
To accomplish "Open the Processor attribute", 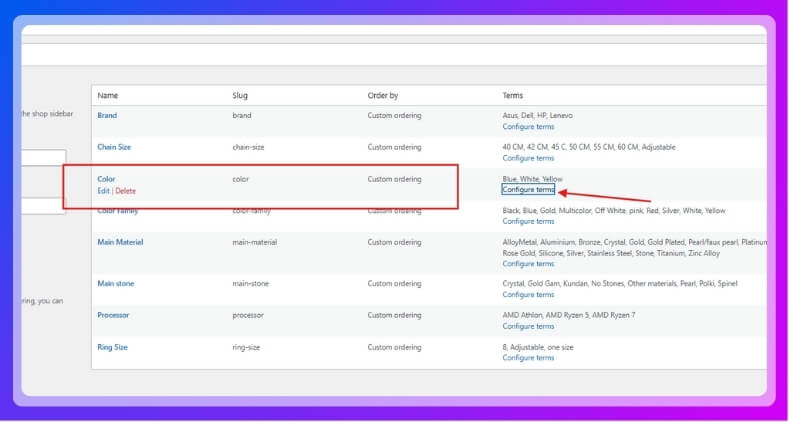I will pyautogui.click(x=113, y=315).
